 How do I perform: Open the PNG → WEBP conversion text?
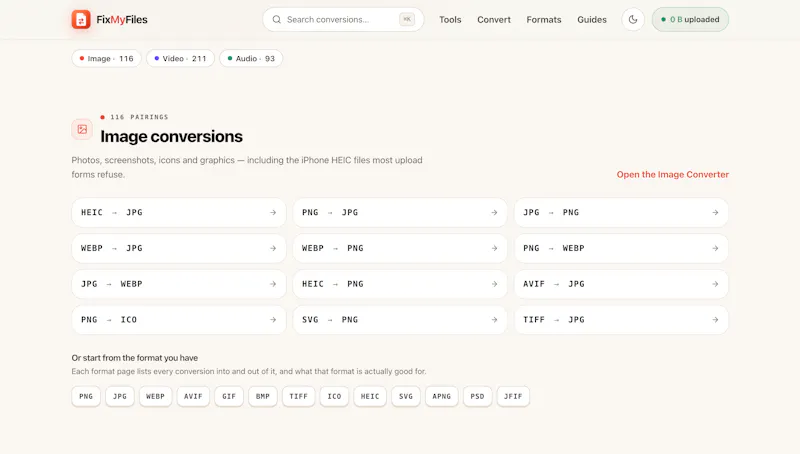click(x=554, y=248)
